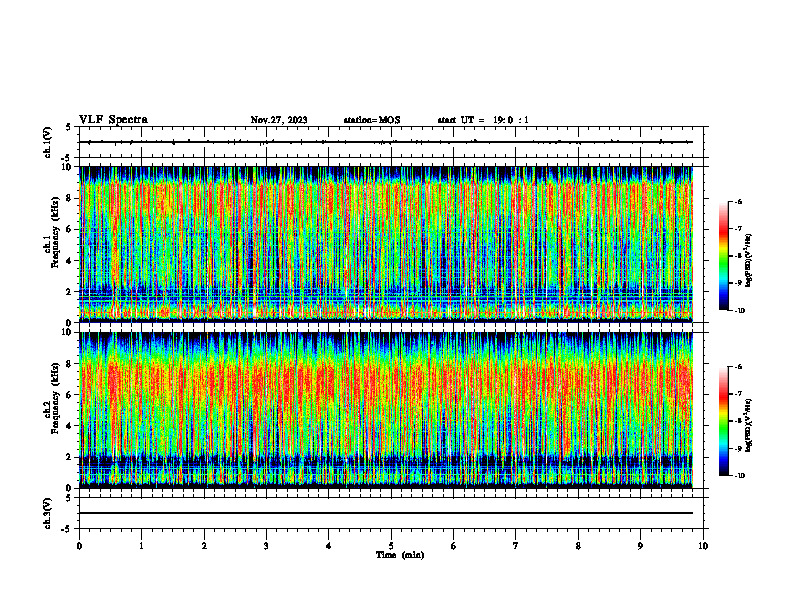Viewport: 792px width, 612px height.
Task: Click the log(PSD) units label beside ch.1 colorbar
Action: [749, 261]
